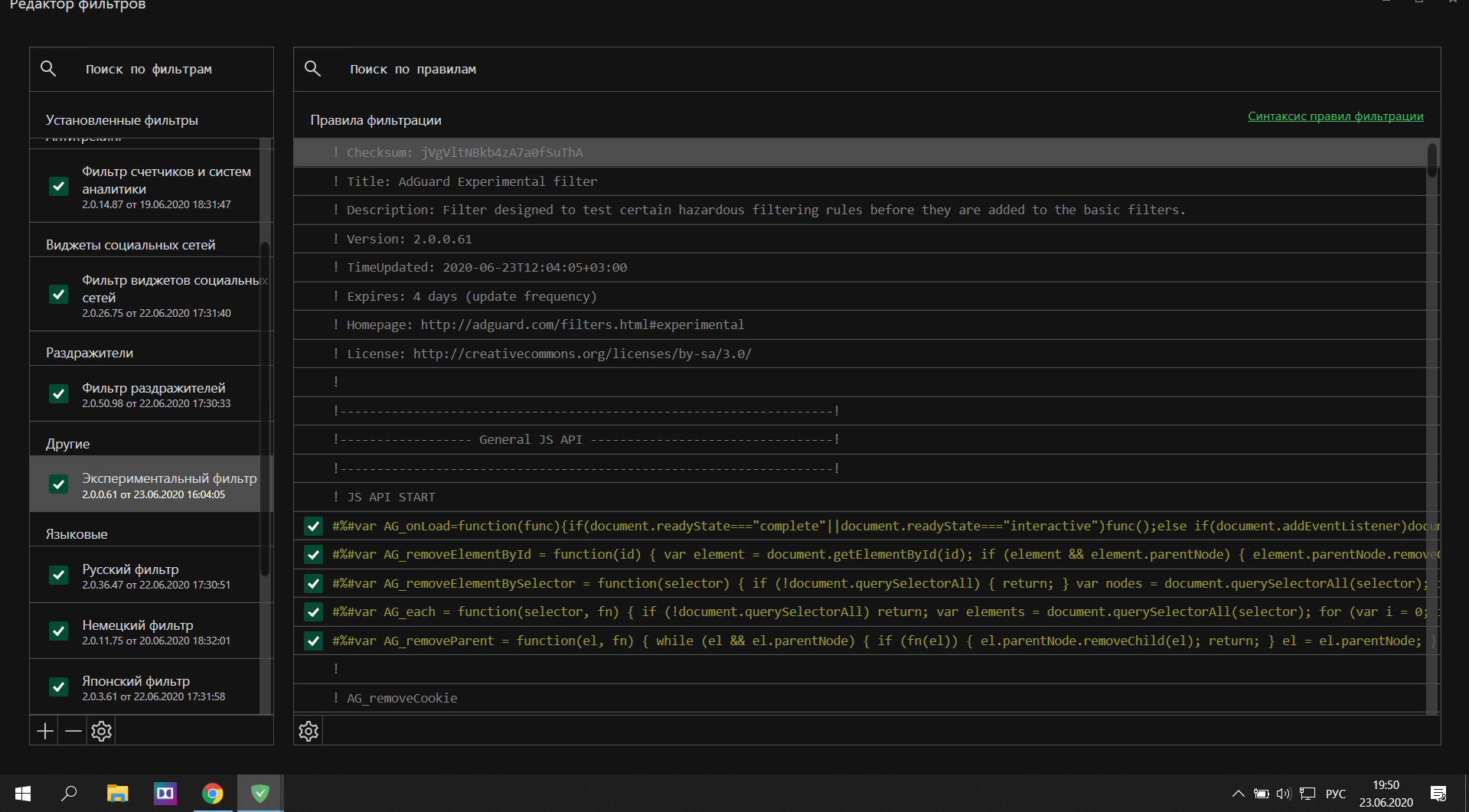The image size is (1469, 812).
Task: Open filtering rules syntax link
Action: pyautogui.click(x=1335, y=116)
